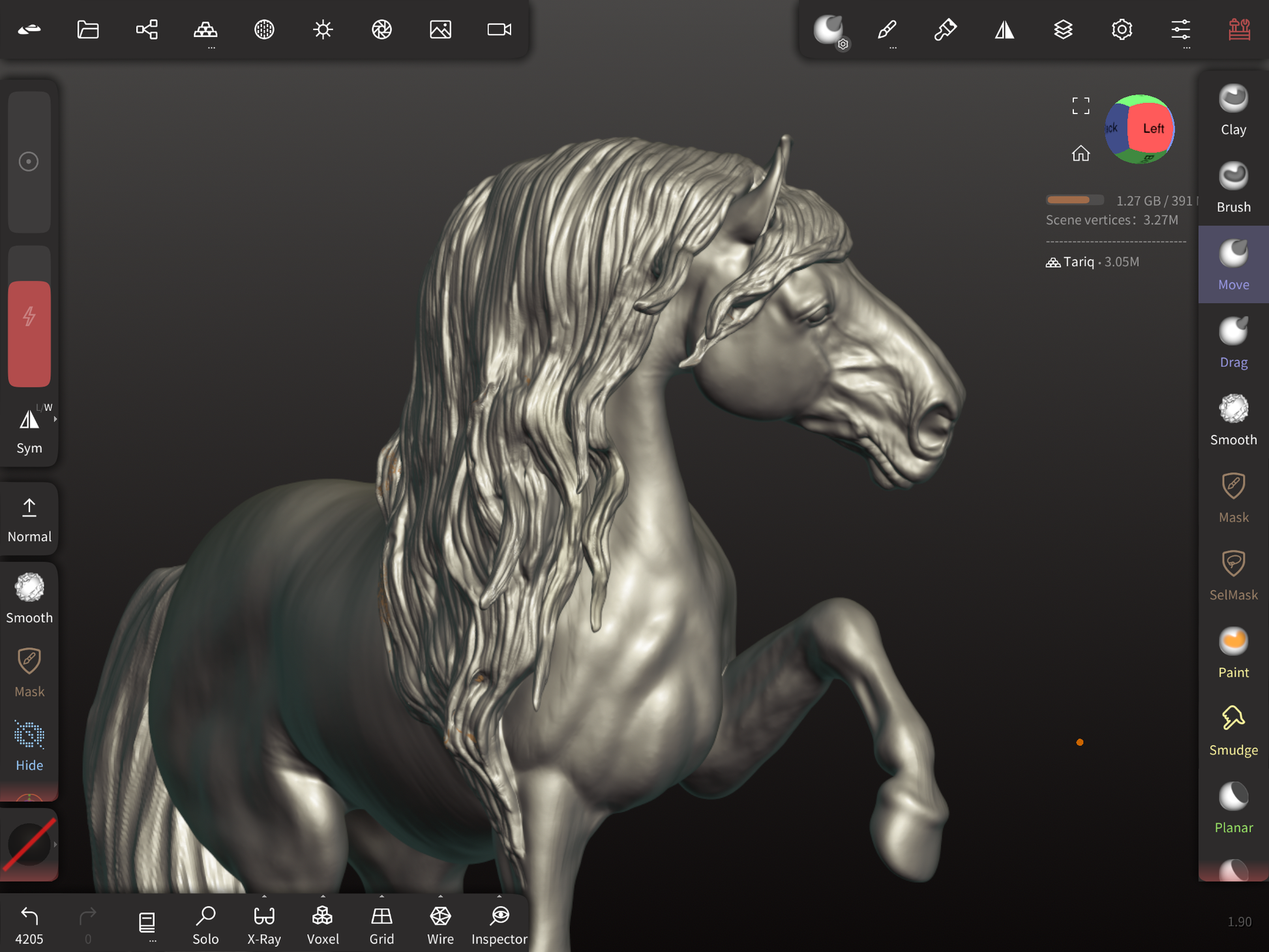Open the Layers stack icon
Viewport: 1269px width, 952px height.
point(1063,29)
